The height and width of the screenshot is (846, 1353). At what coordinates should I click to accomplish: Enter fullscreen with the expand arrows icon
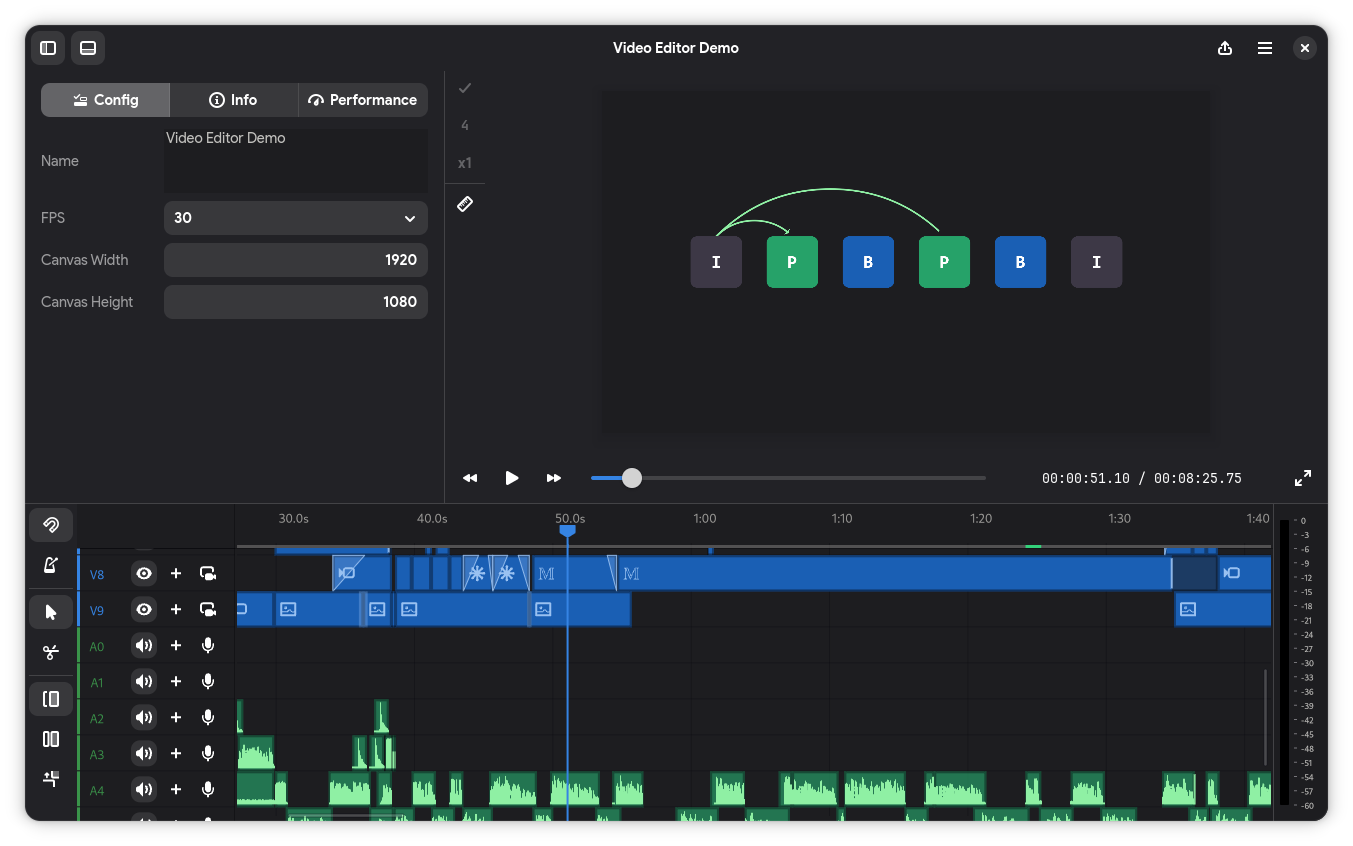click(x=1303, y=478)
